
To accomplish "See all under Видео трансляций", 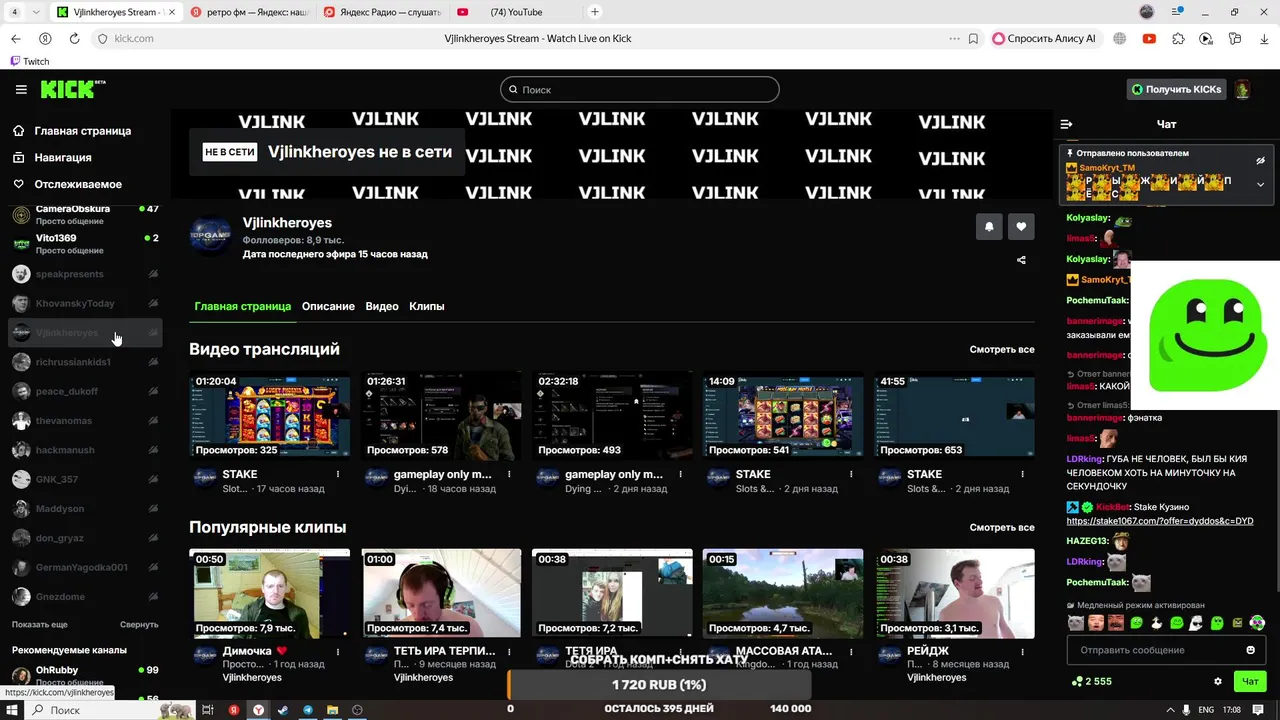I will (1002, 350).
